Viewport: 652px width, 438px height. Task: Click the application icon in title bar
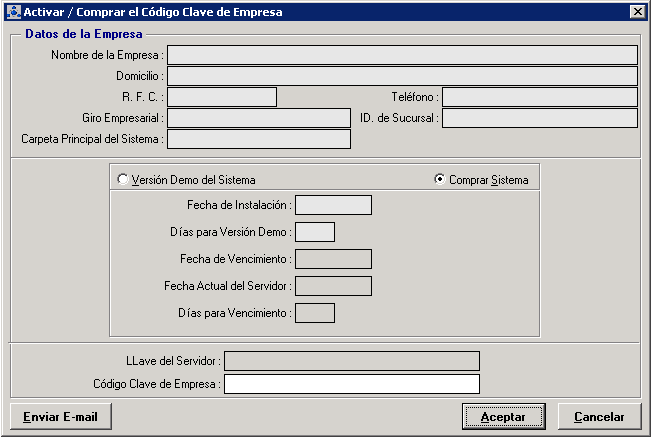pyautogui.click(x=13, y=12)
